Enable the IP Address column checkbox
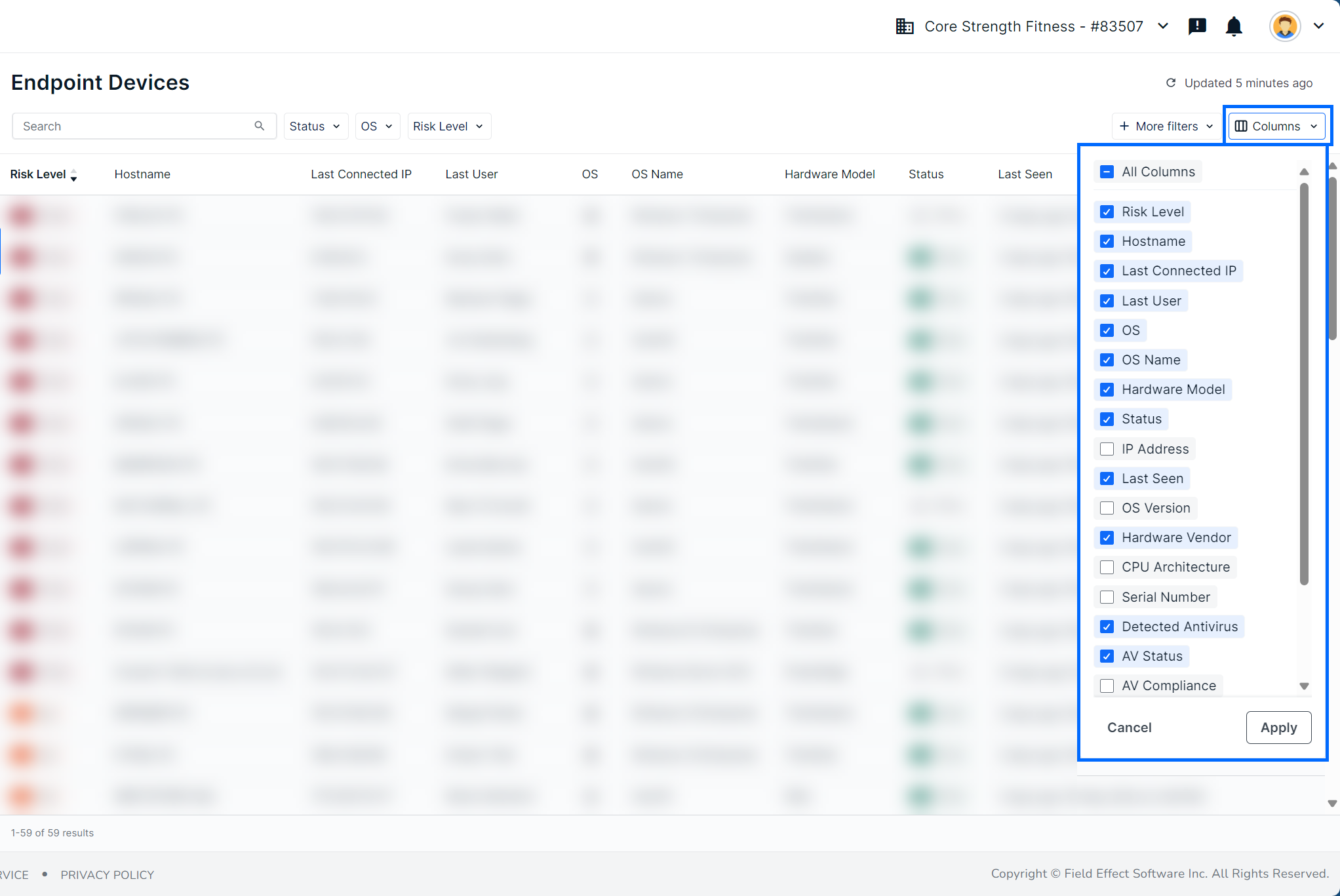Screen dimensions: 1340x896 pos(1107,449)
